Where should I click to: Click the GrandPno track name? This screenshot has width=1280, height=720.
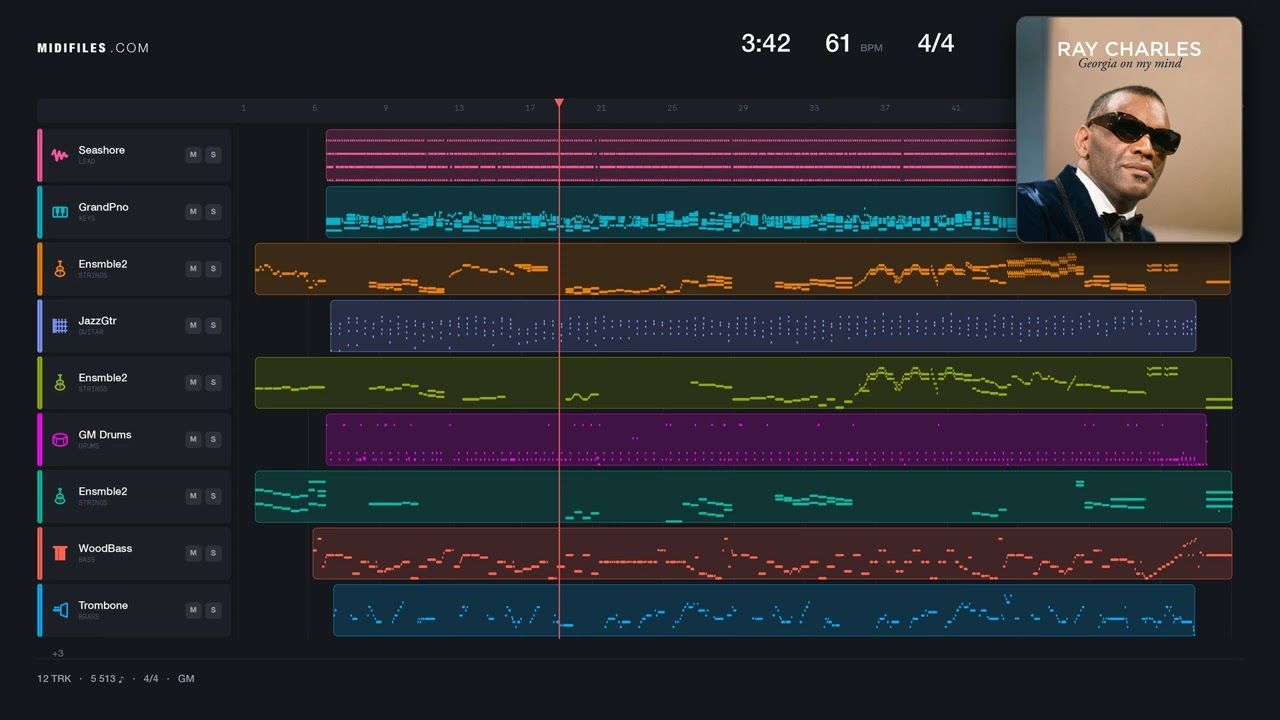[x=104, y=207]
